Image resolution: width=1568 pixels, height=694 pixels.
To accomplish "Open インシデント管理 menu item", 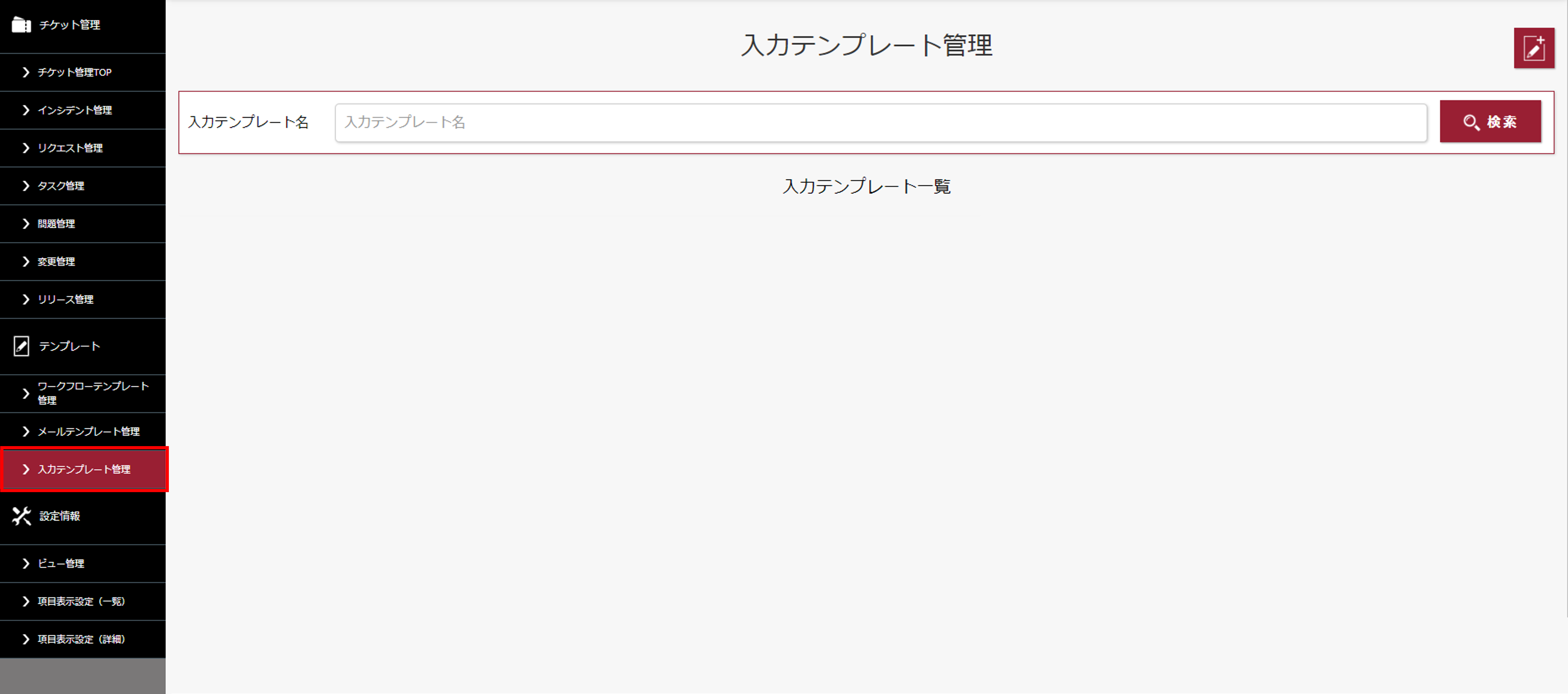I will (83, 110).
